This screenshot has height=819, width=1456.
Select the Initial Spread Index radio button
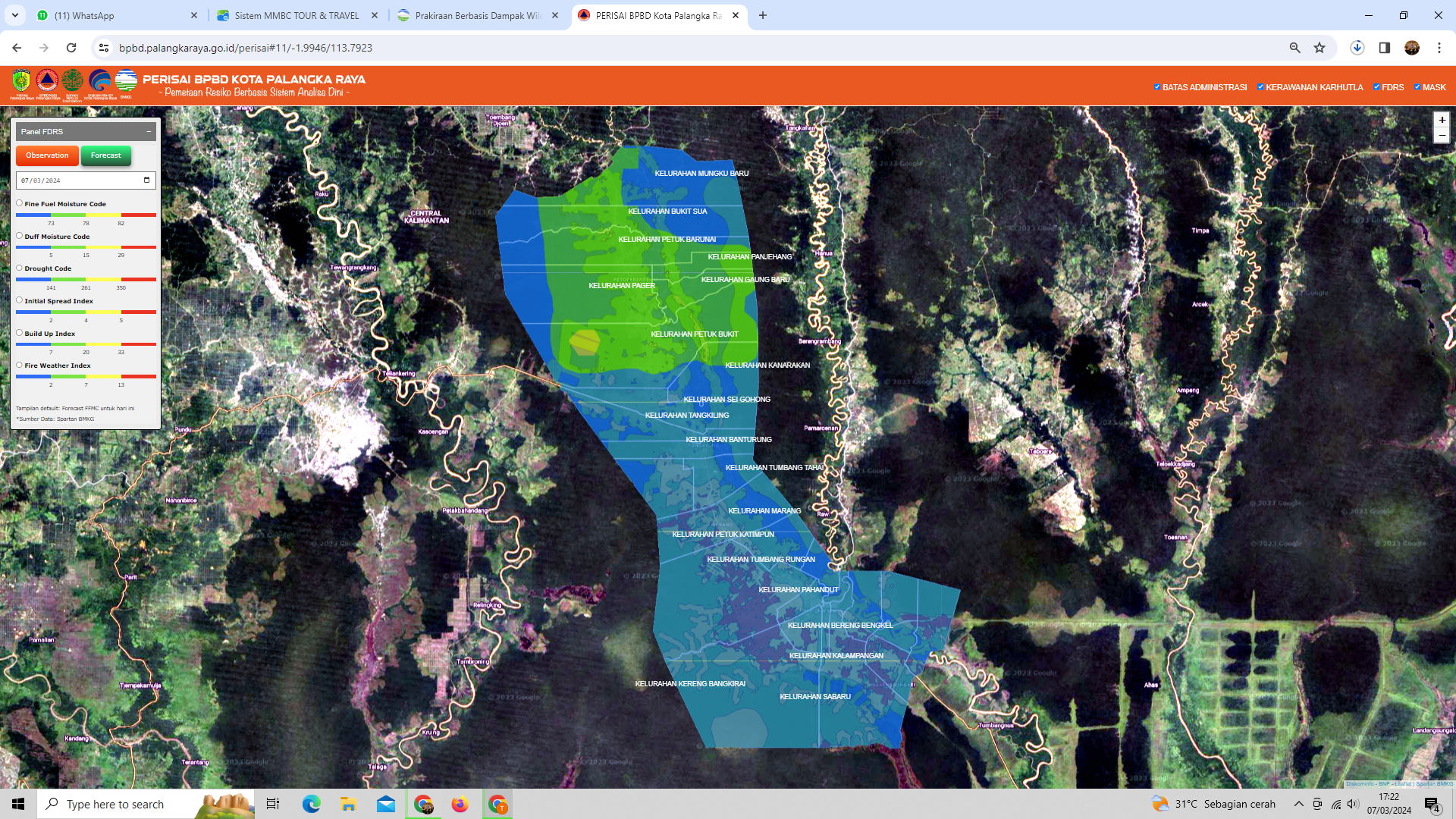pyautogui.click(x=20, y=300)
